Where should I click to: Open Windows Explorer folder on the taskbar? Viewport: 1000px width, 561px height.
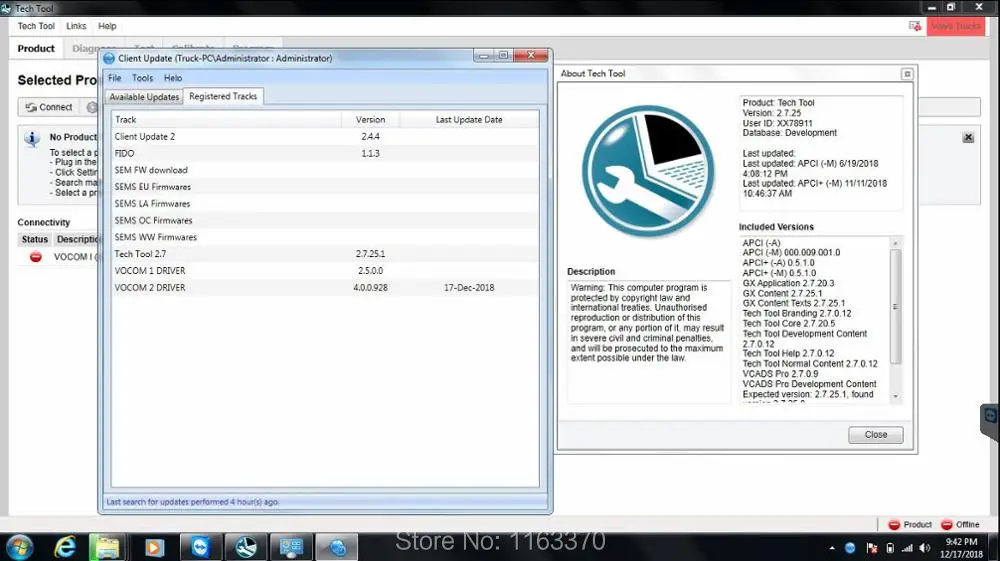(107, 547)
